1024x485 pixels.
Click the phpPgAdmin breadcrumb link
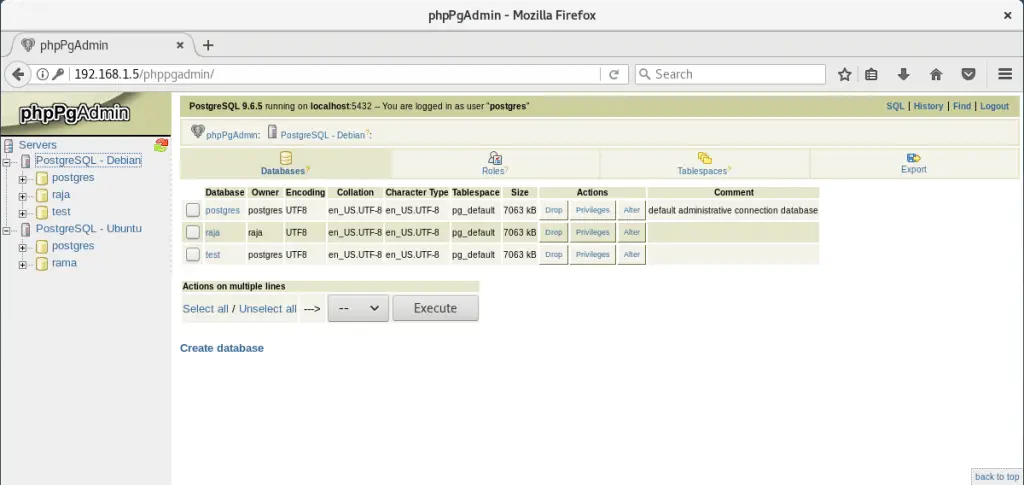click(232, 135)
